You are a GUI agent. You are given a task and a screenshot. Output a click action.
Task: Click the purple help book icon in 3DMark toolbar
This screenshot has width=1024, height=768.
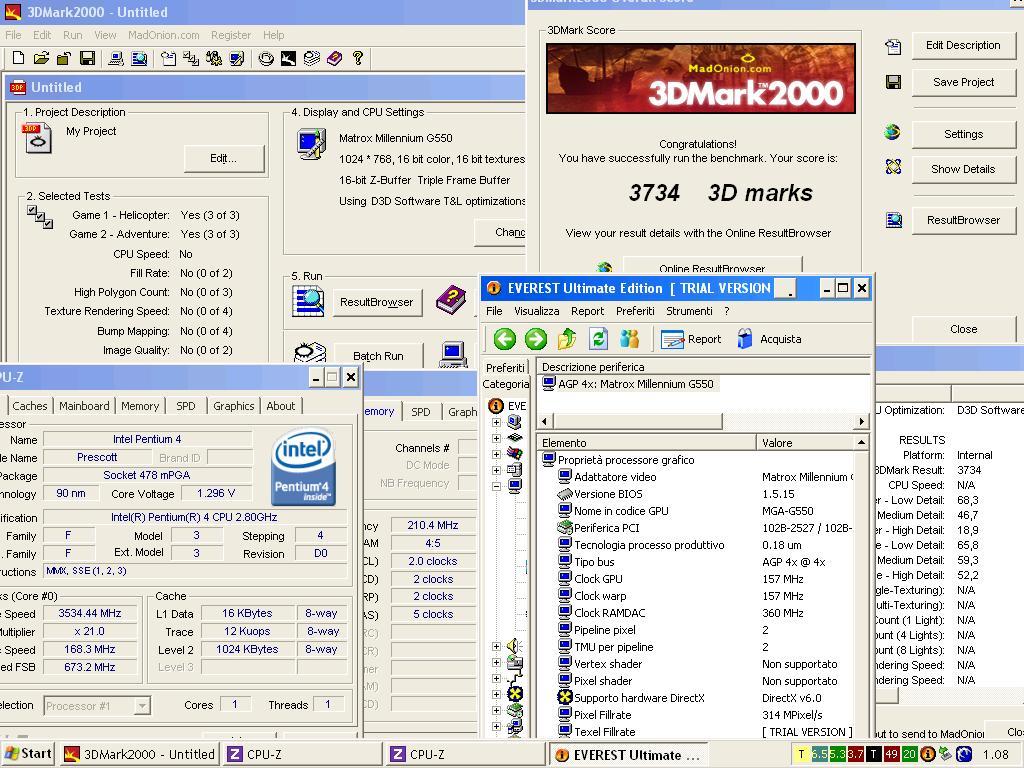click(x=334, y=58)
